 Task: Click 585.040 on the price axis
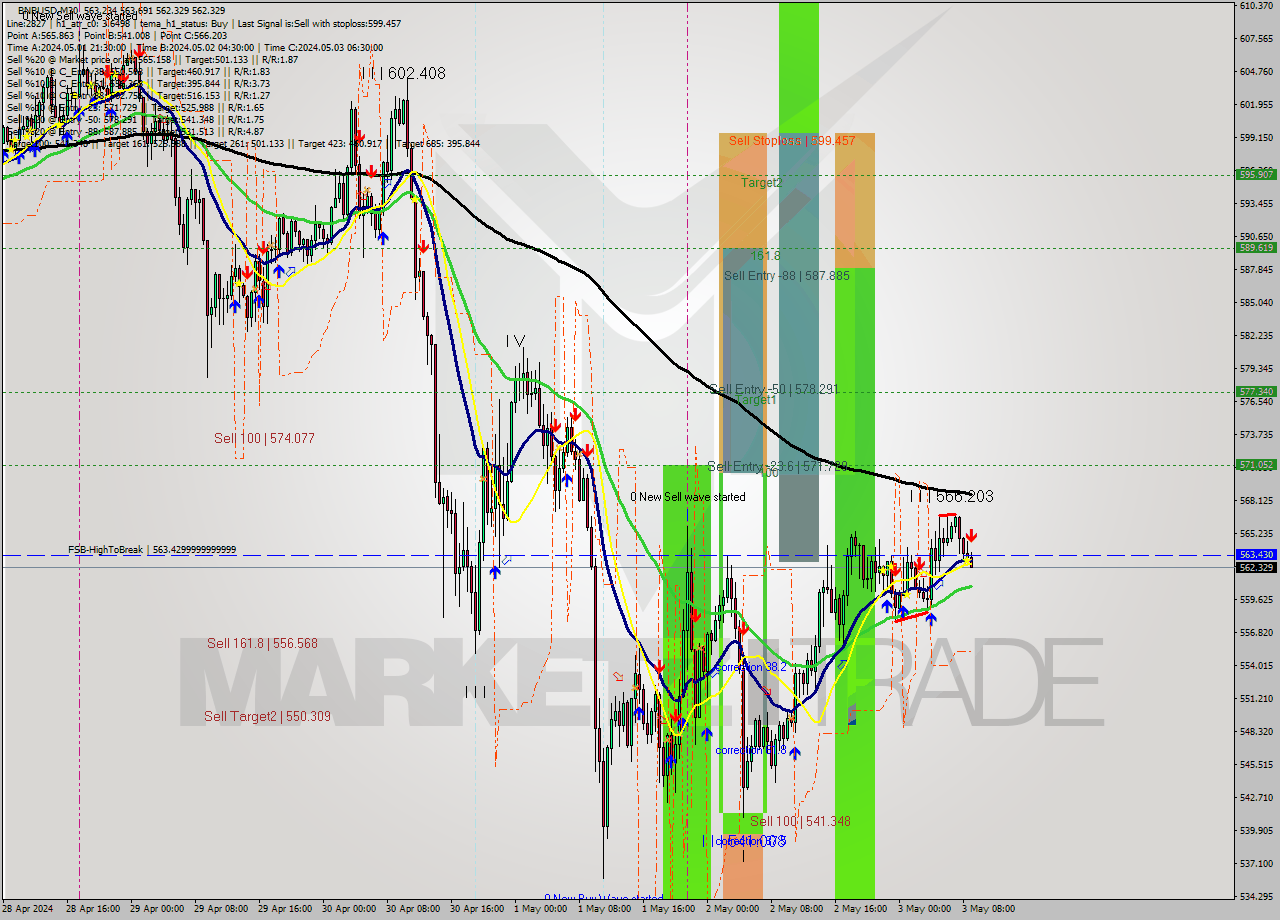pyautogui.click(x=1256, y=302)
